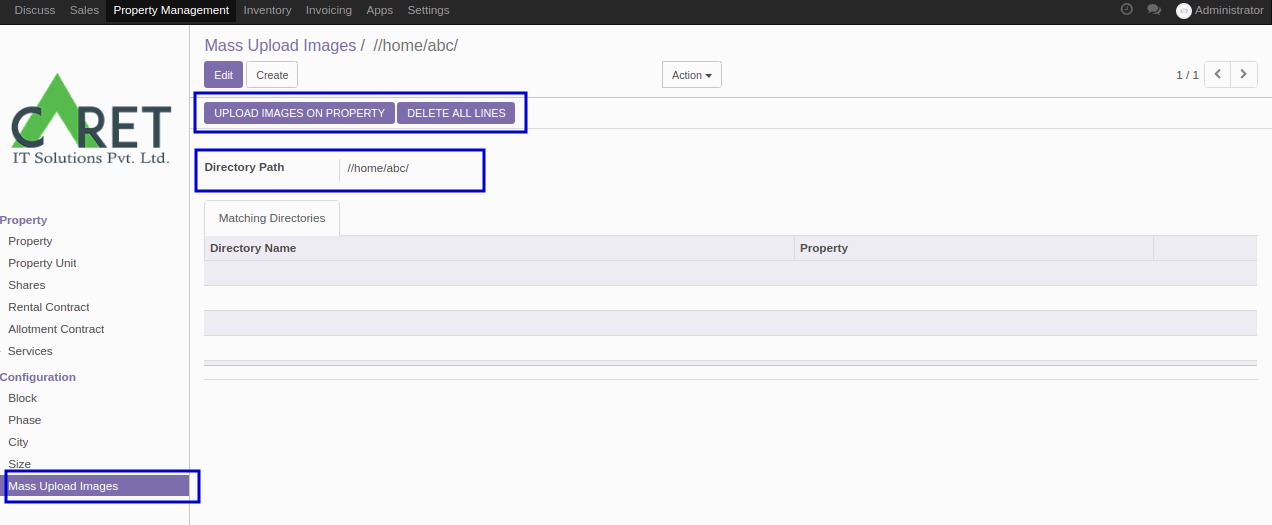This screenshot has width=1272, height=525.
Task: Open the conversations chat icon
Action: click(x=1154, y=10)
